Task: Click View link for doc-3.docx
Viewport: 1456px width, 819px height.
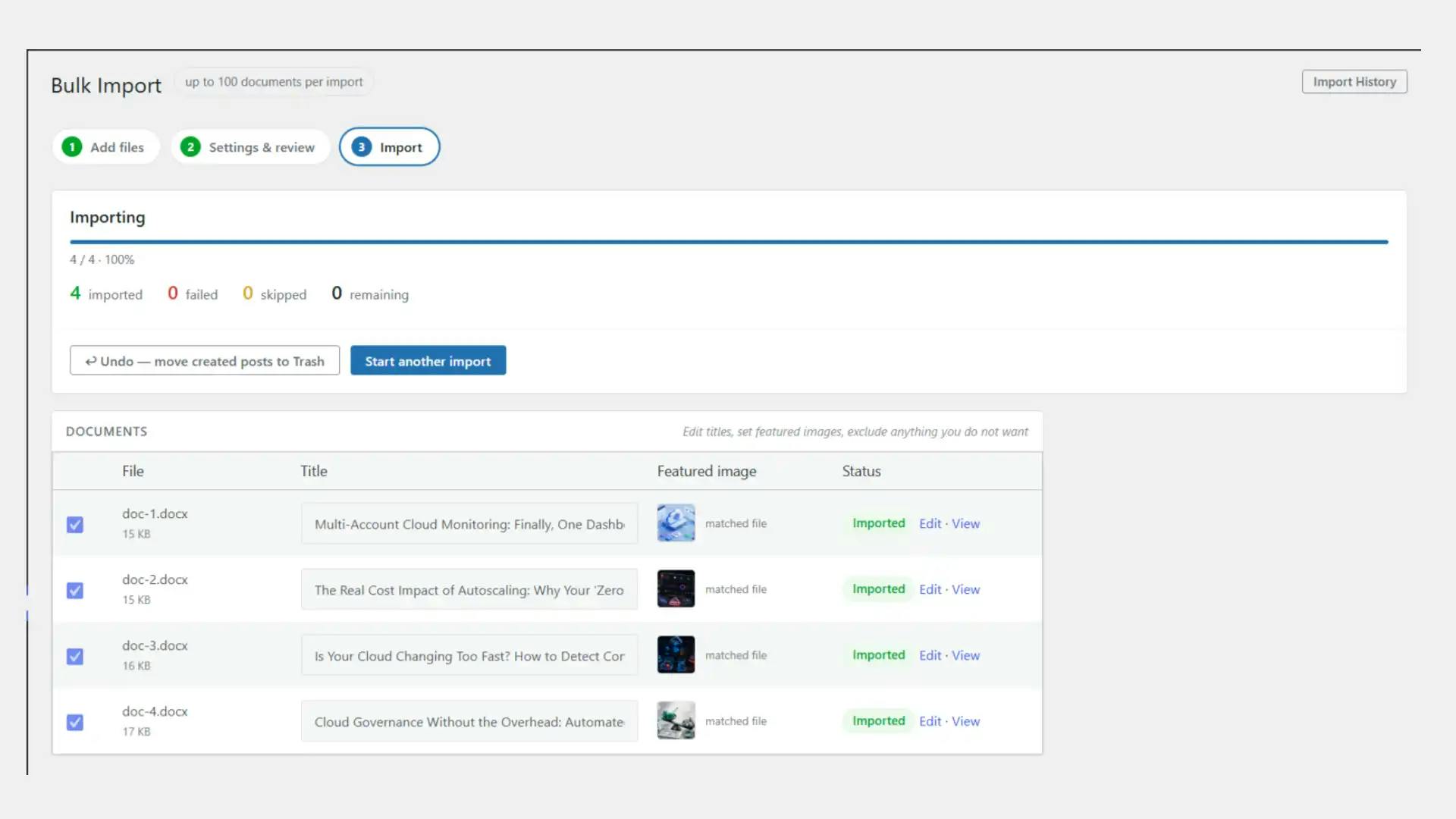Action: pos(965,655)
